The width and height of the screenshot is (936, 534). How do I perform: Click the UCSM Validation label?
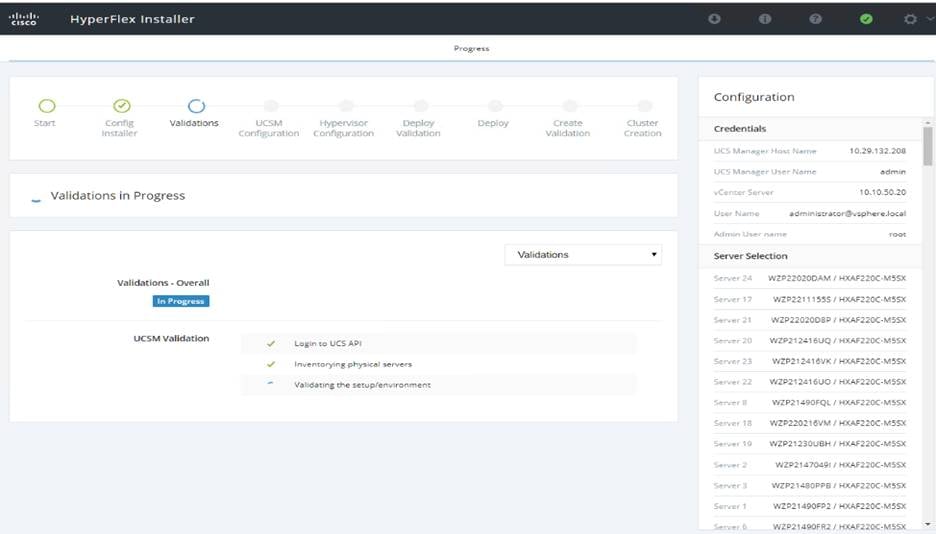(x=171, y=338)
